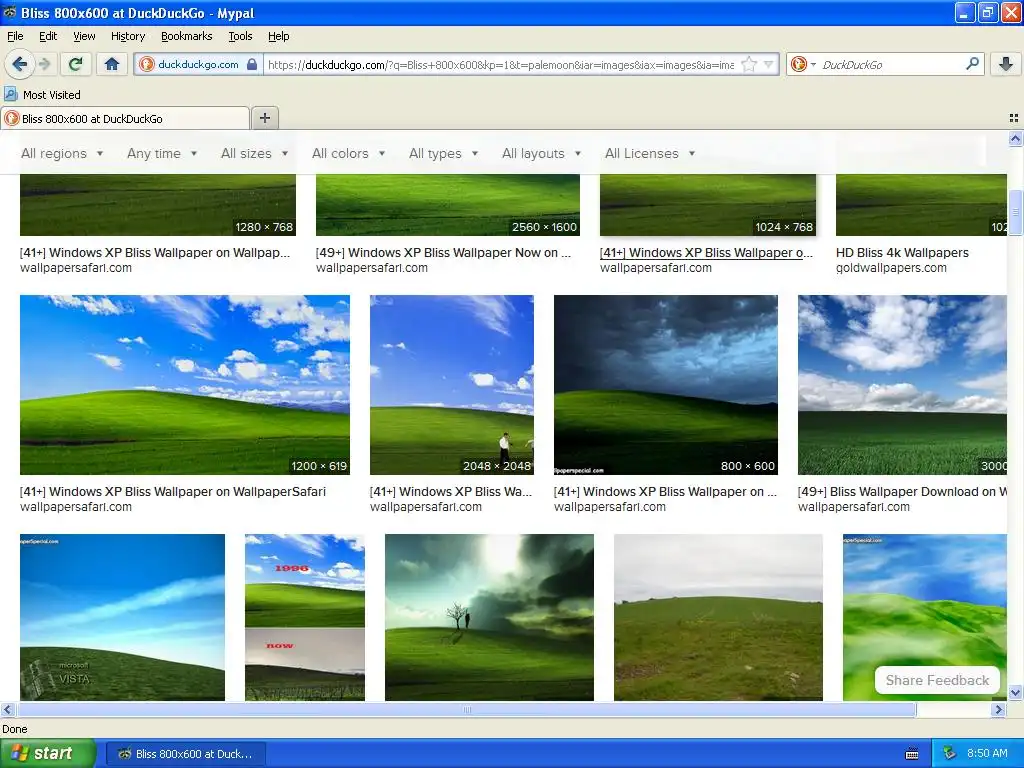The width and height of the screenshot is (1024, 768).
Task: Open the 800 × 600 stormy Bliss thumbnail
Action: coord(665,385)
